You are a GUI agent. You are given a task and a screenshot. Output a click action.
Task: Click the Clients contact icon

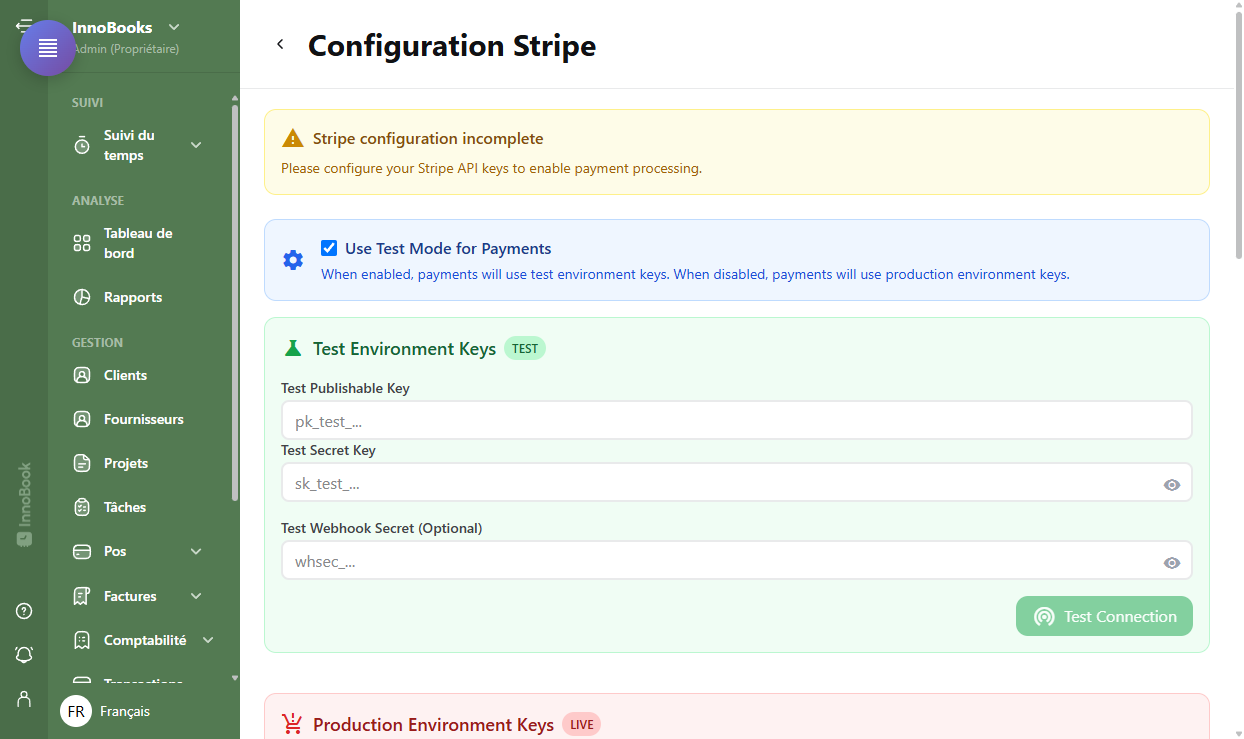click(82, 375)
